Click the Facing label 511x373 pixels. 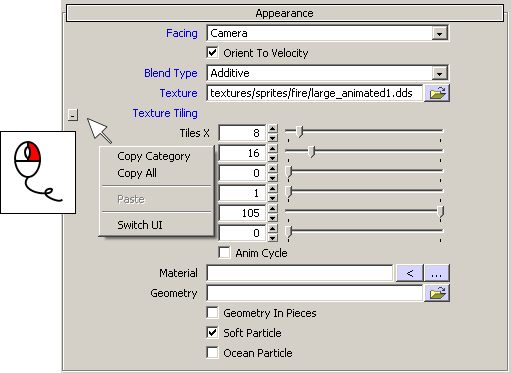pyautogui.click(x=182, y=33)
